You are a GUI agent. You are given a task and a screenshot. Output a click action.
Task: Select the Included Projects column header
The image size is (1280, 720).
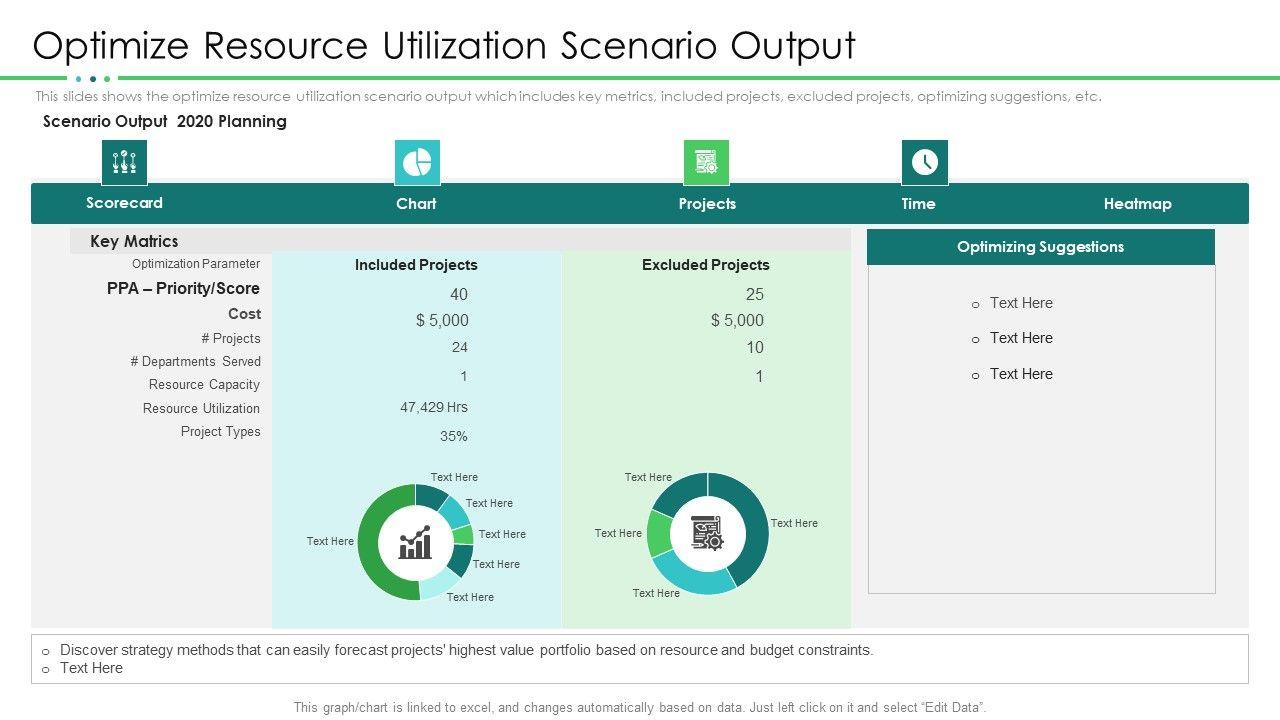(x=416, y=265)
